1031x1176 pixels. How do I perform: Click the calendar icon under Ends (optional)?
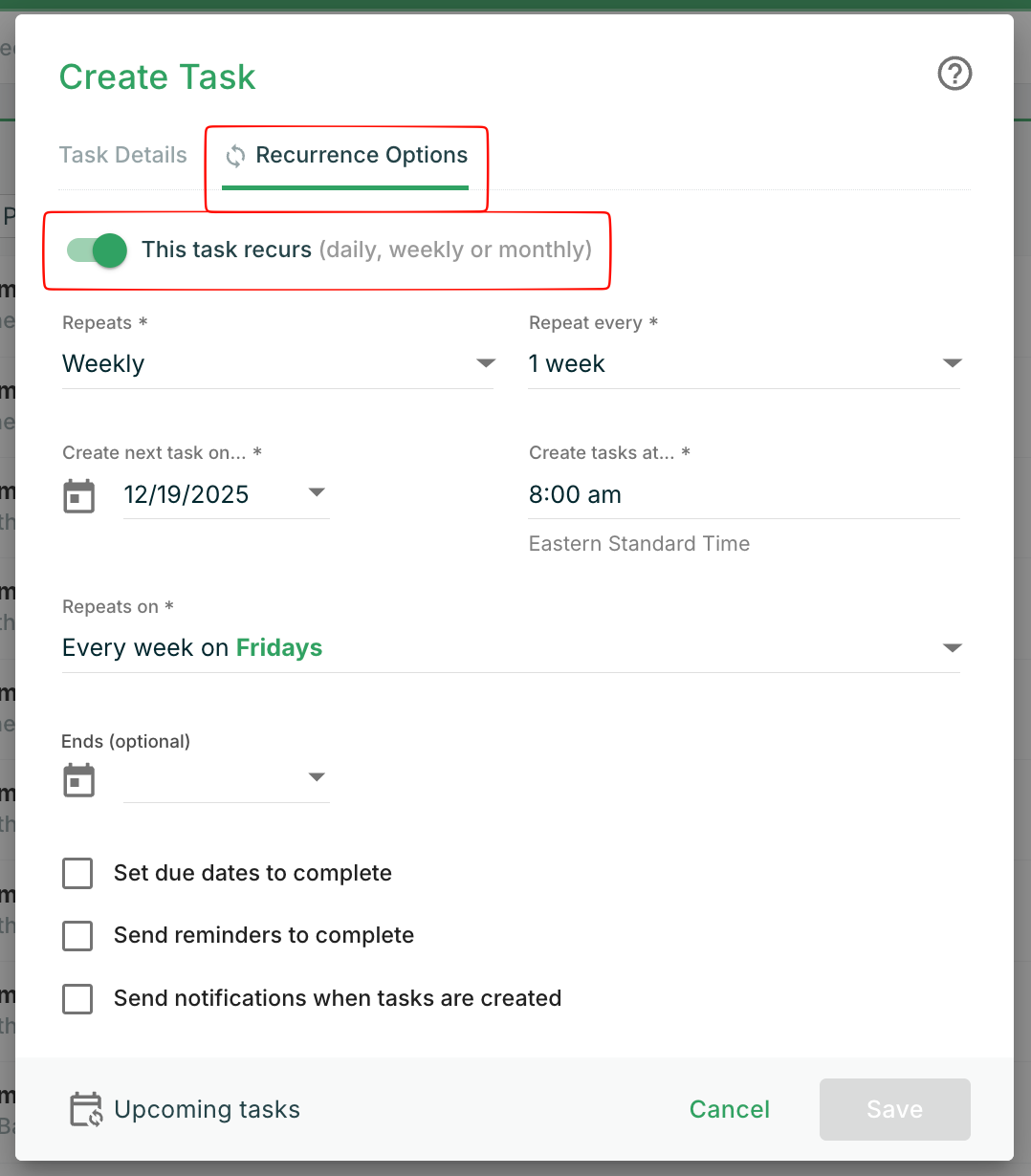(x=78, y=780)
